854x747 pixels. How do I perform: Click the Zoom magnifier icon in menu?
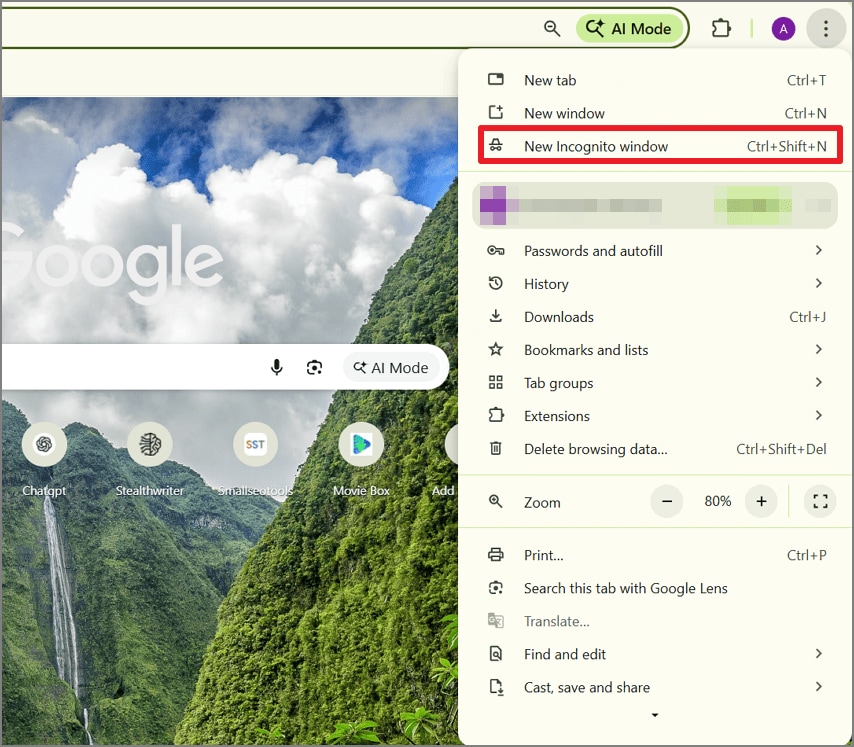coord(496,501)
